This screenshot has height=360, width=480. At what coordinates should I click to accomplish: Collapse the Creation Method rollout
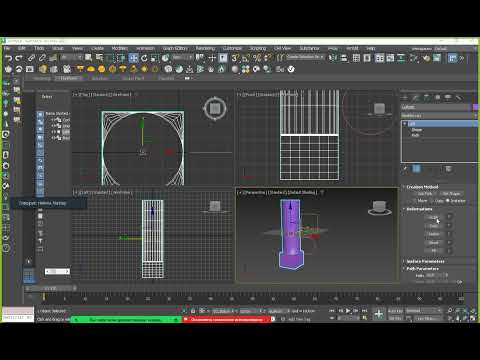pyautogui.click(x=422, y=187)
